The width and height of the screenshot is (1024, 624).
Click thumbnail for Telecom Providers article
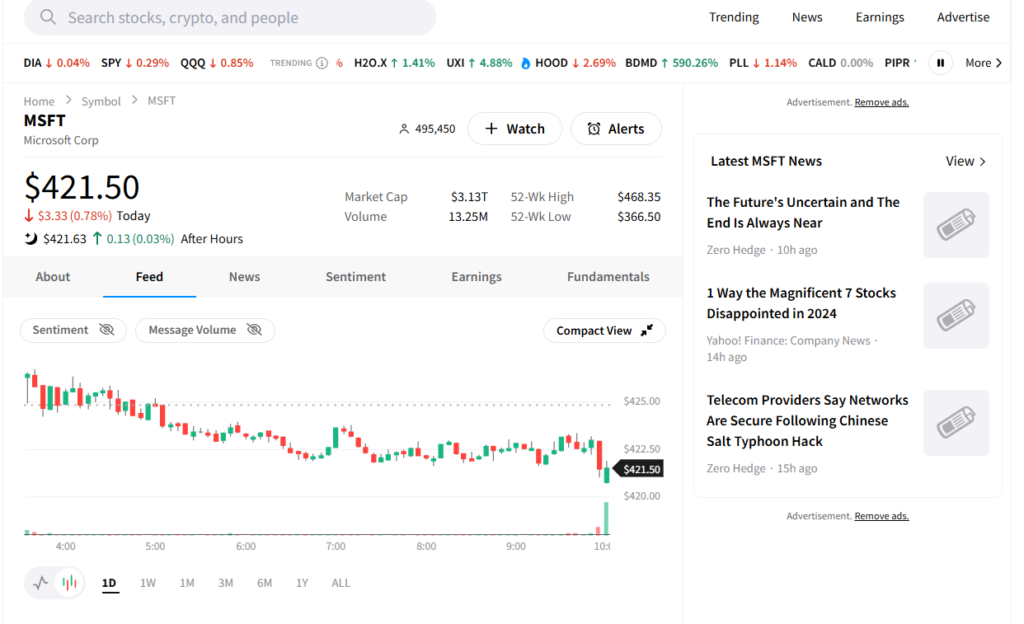click(956, 423)
